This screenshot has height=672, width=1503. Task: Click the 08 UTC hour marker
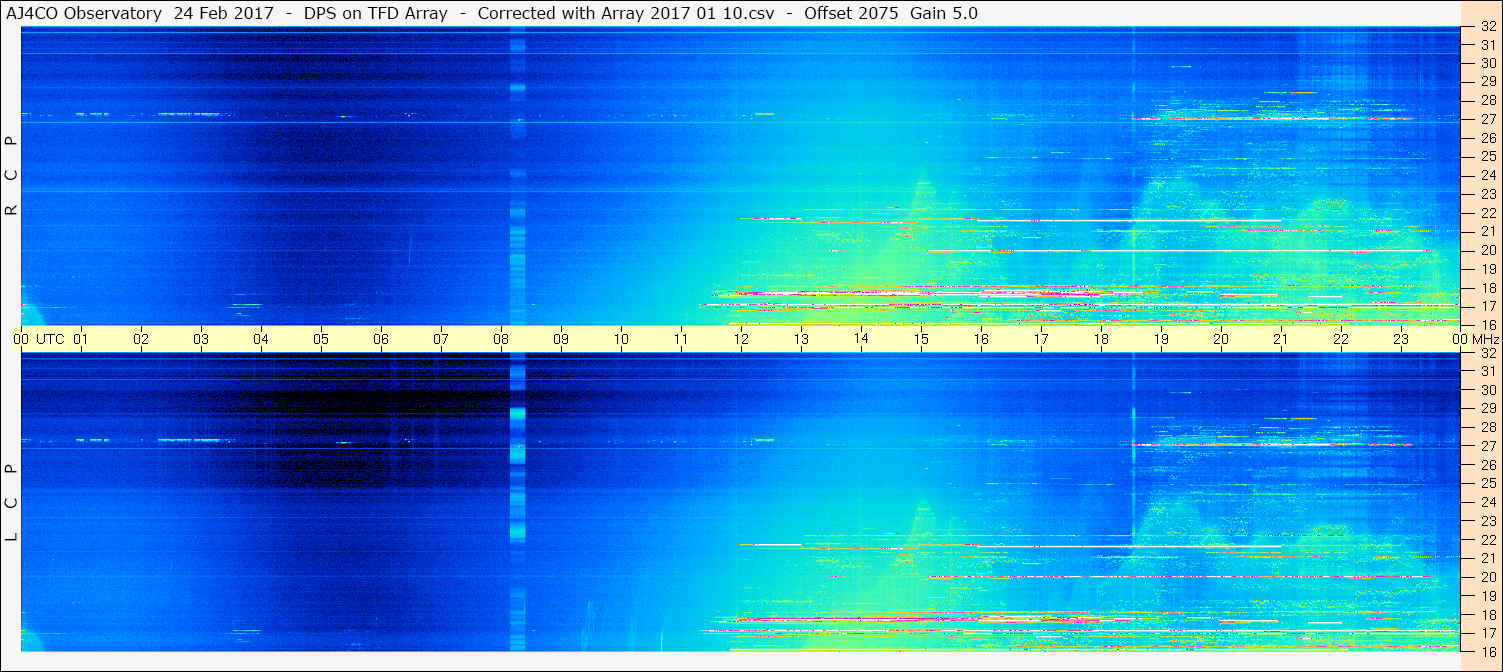501,339
